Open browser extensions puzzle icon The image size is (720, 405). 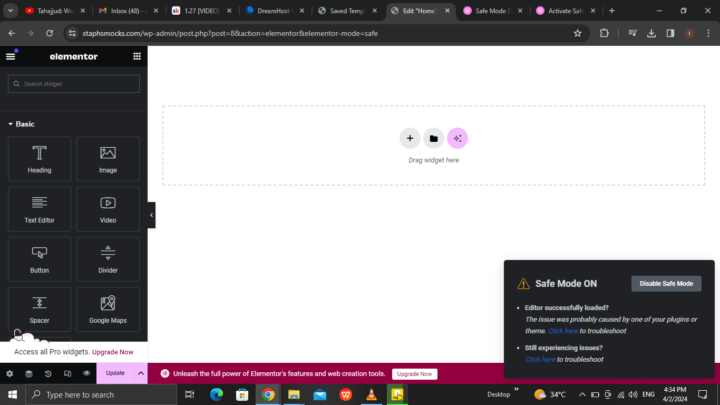[x=604, y=33]
